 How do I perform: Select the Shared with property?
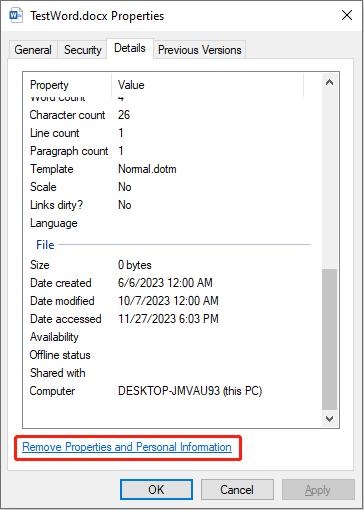pyautogui.click(x=58, y=373)
